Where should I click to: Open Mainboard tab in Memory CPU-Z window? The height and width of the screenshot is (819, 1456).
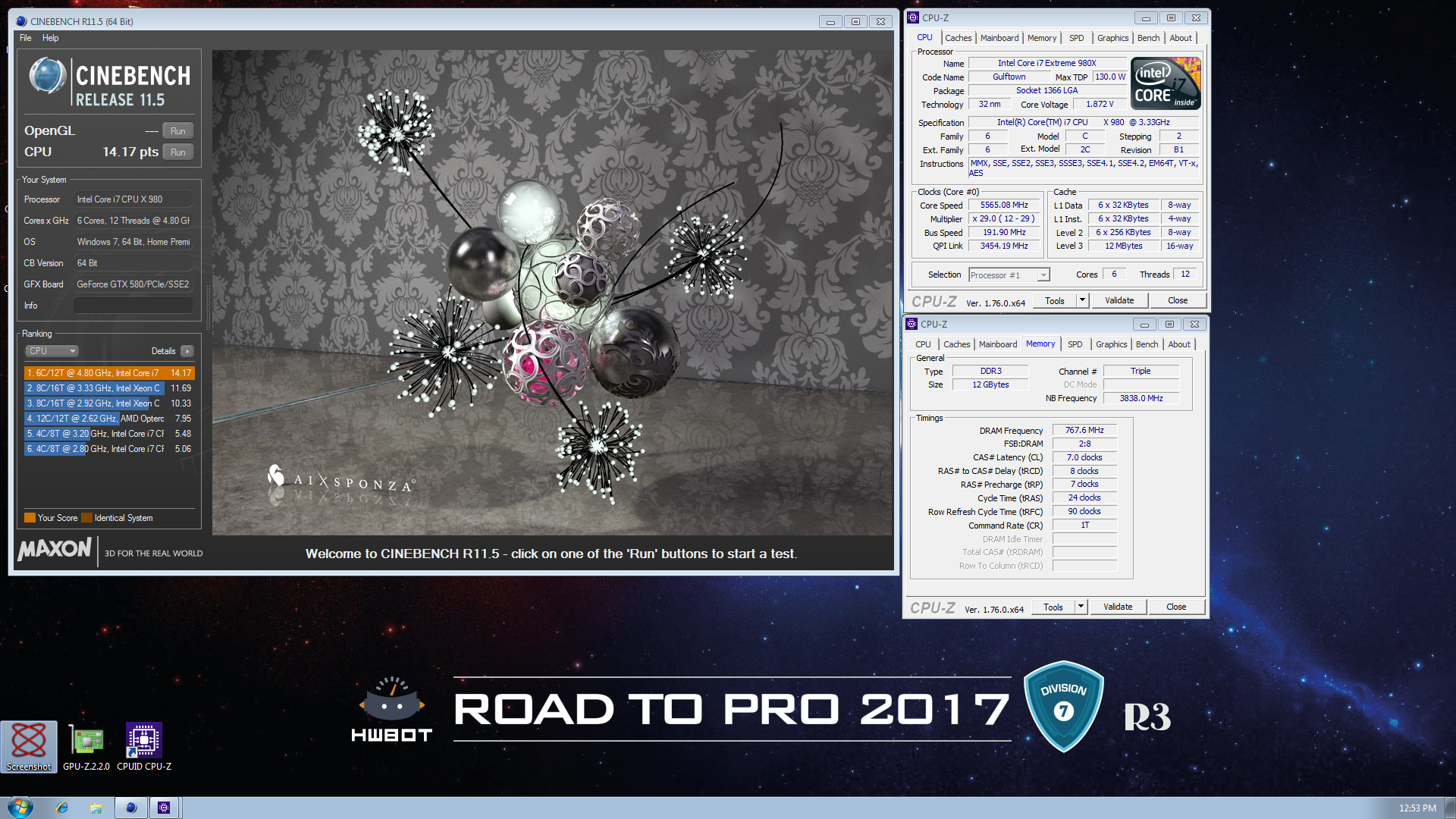(998, 344)
